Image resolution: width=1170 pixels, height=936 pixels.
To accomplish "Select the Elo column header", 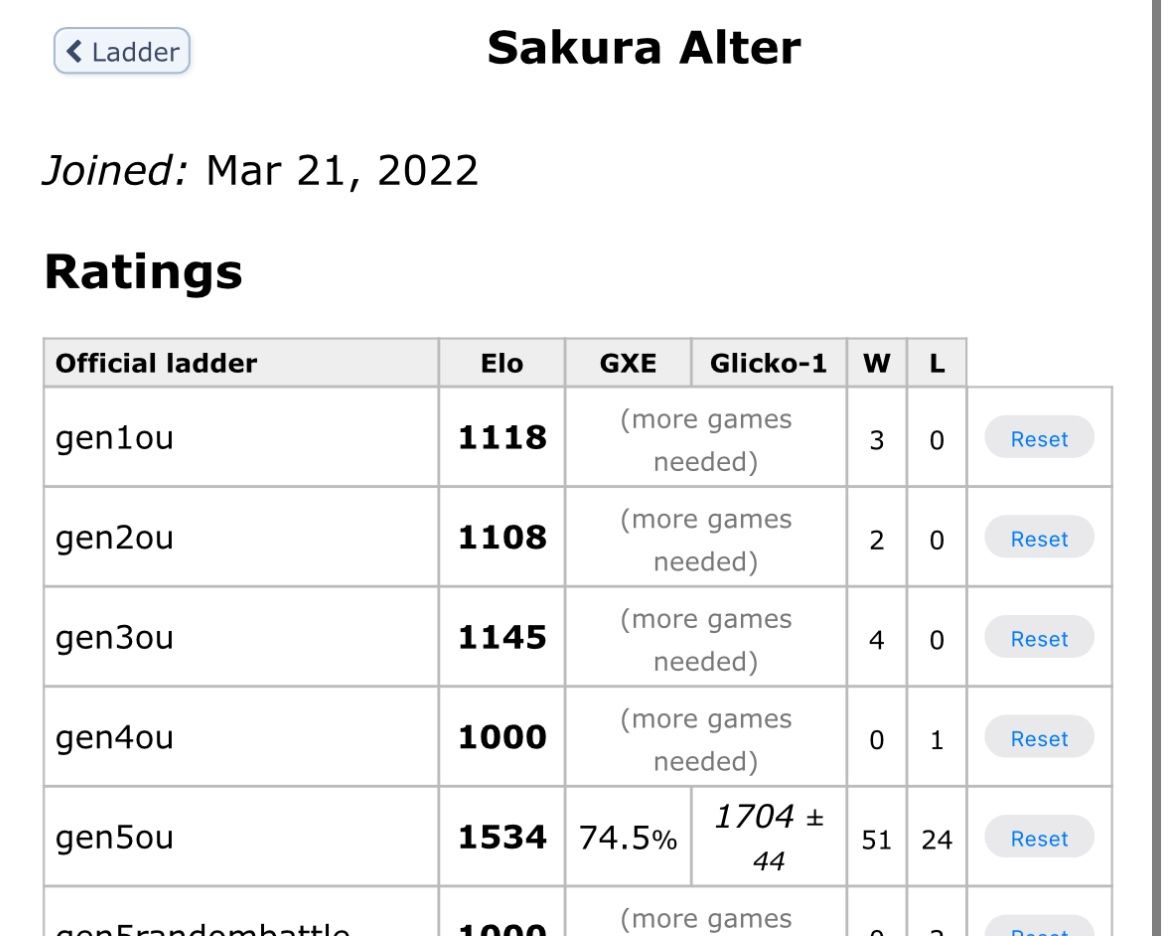I will (501, 363).
